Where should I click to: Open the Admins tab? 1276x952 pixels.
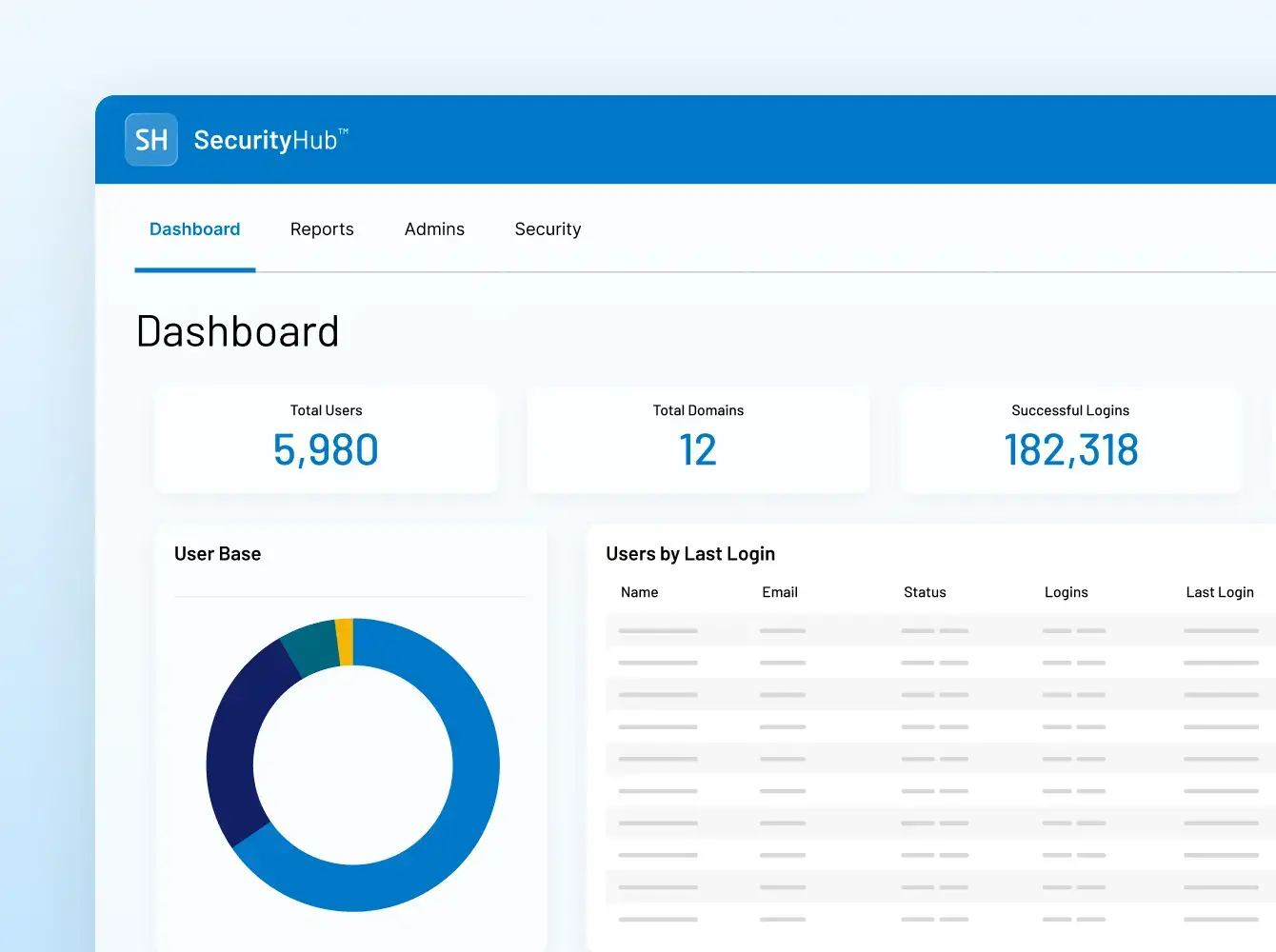(x=434, y=228)
